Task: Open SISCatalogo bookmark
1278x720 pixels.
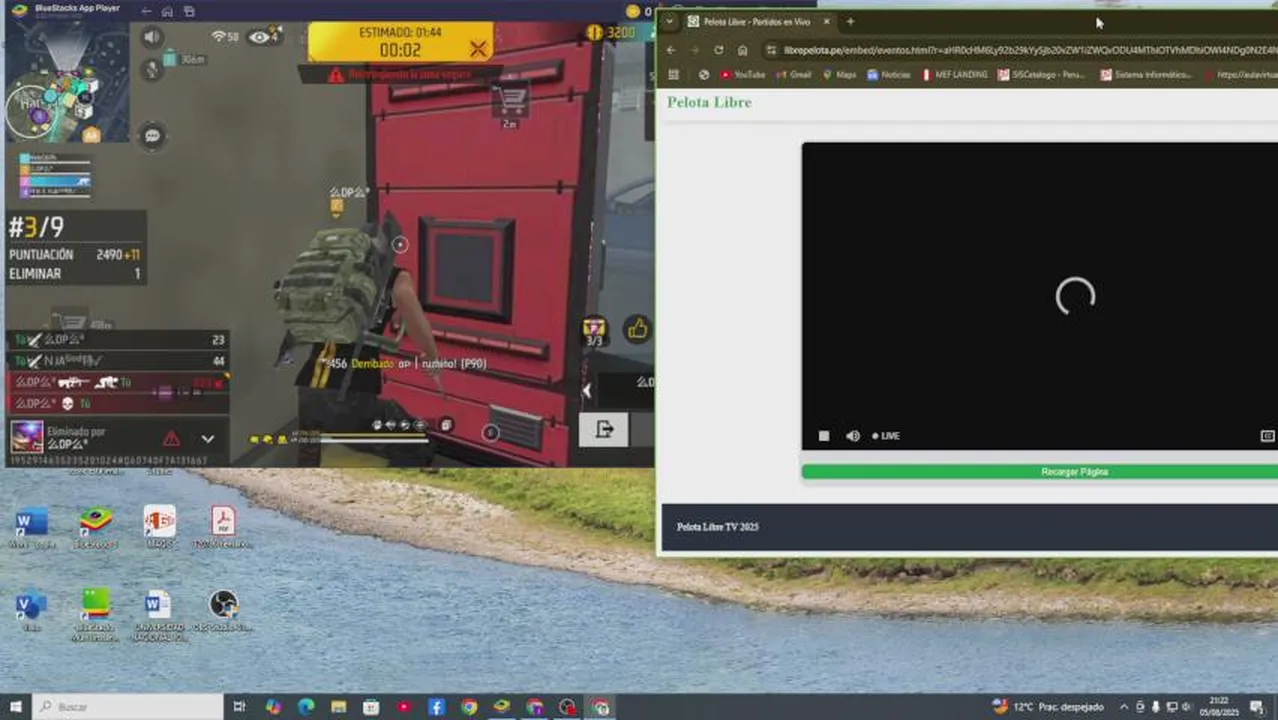Action: point(1041,75)
